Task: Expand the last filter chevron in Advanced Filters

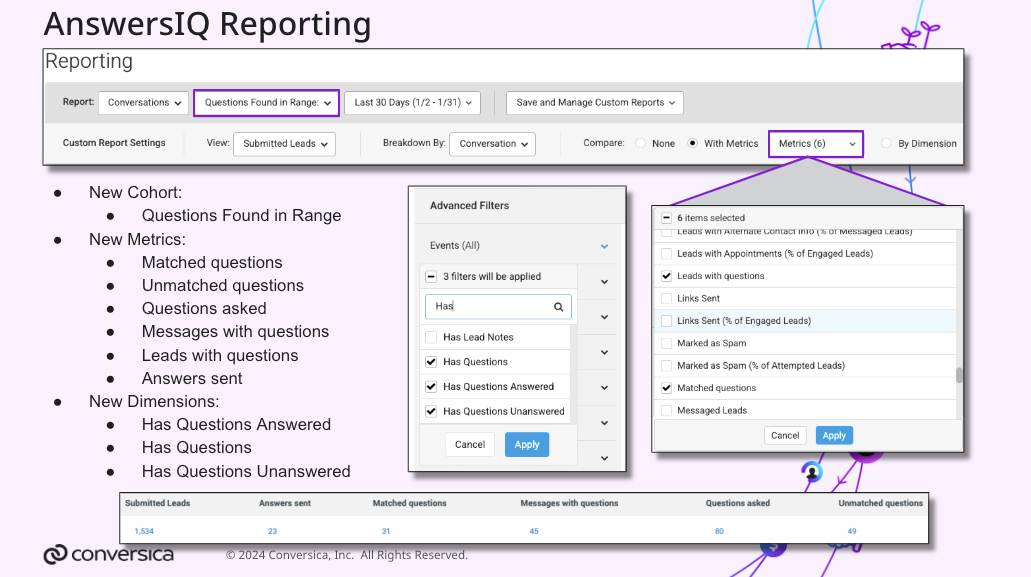Action: point(604,458)
